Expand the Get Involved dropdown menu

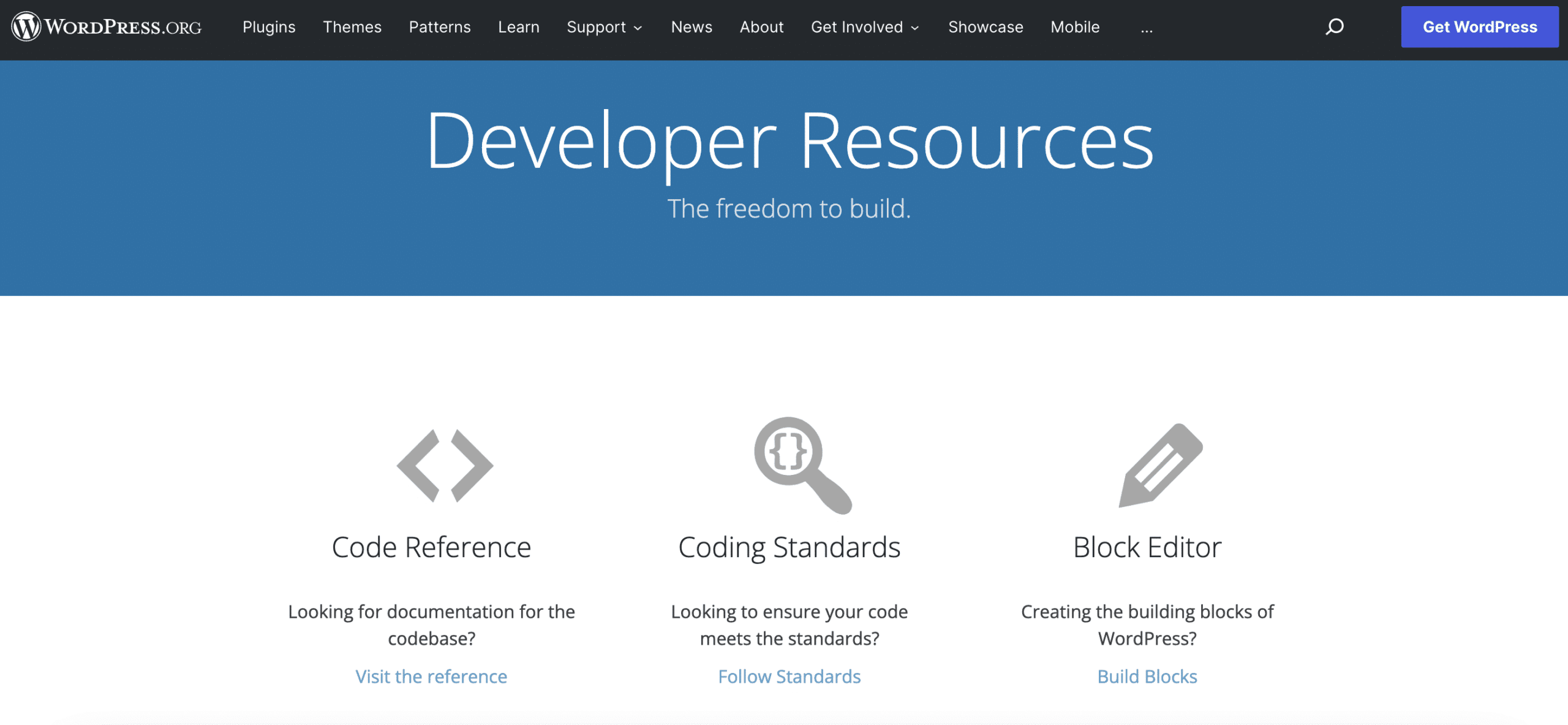(864, 27)
